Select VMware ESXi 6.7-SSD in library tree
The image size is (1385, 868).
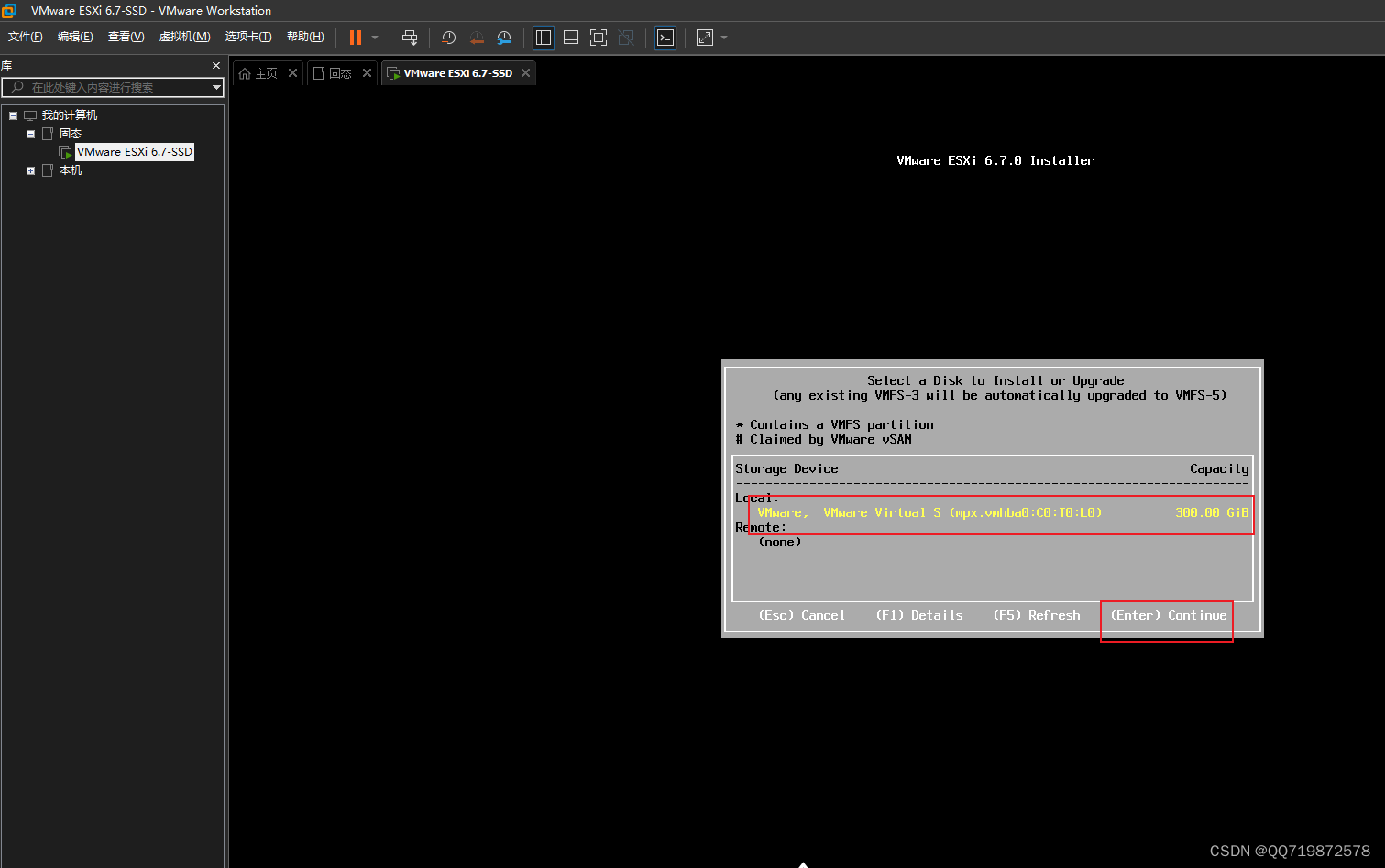tap(135, 152)
